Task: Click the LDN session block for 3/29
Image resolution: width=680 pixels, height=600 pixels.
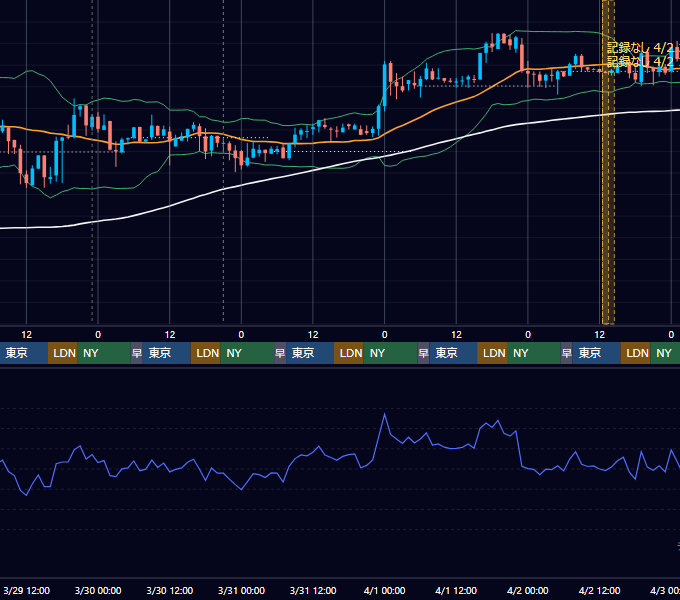Action: (x=62, y=353)
